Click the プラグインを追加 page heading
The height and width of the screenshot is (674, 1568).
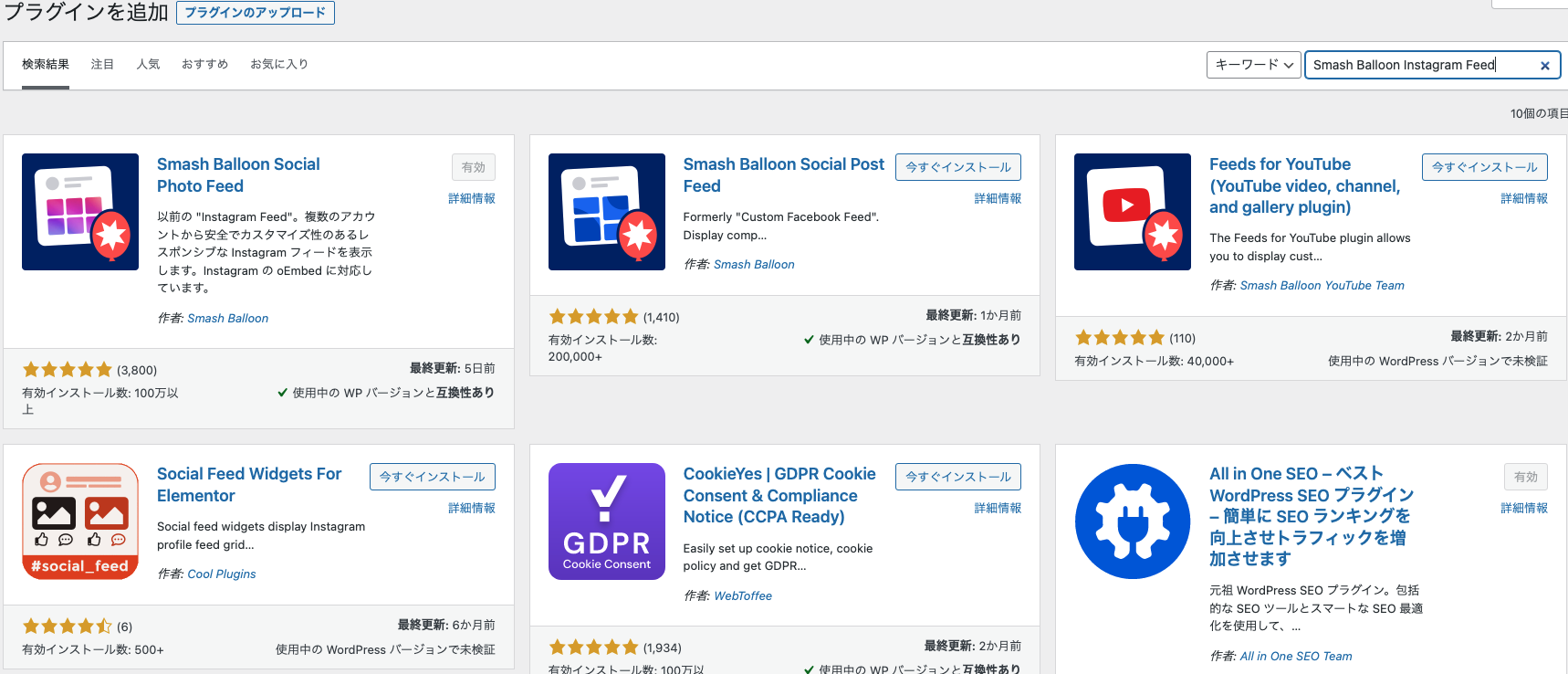(x=87, y=12)
